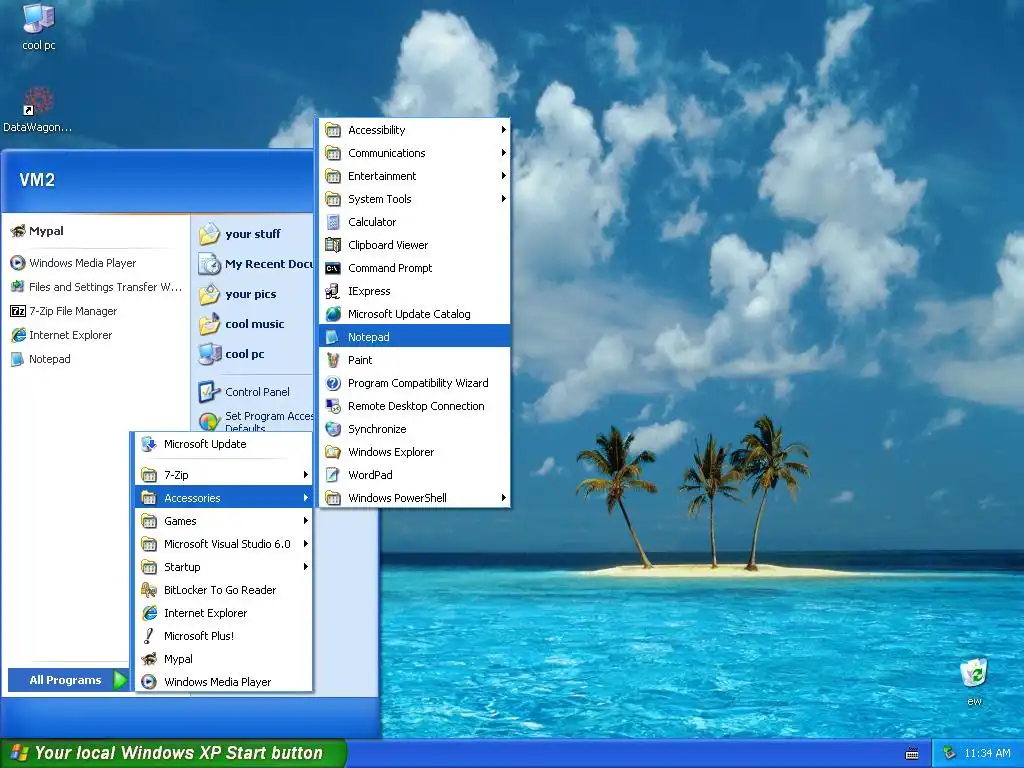Click the system tray network icon
Viewport: 1024px width, 768px height.
pos(950,753)
